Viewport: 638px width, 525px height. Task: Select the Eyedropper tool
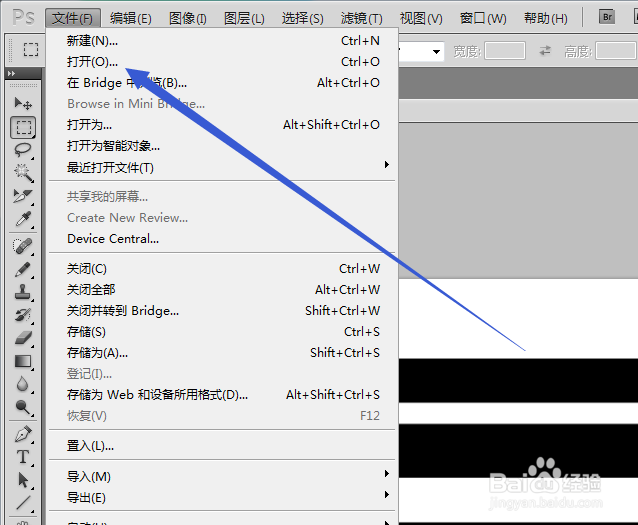tap(23, 219)
